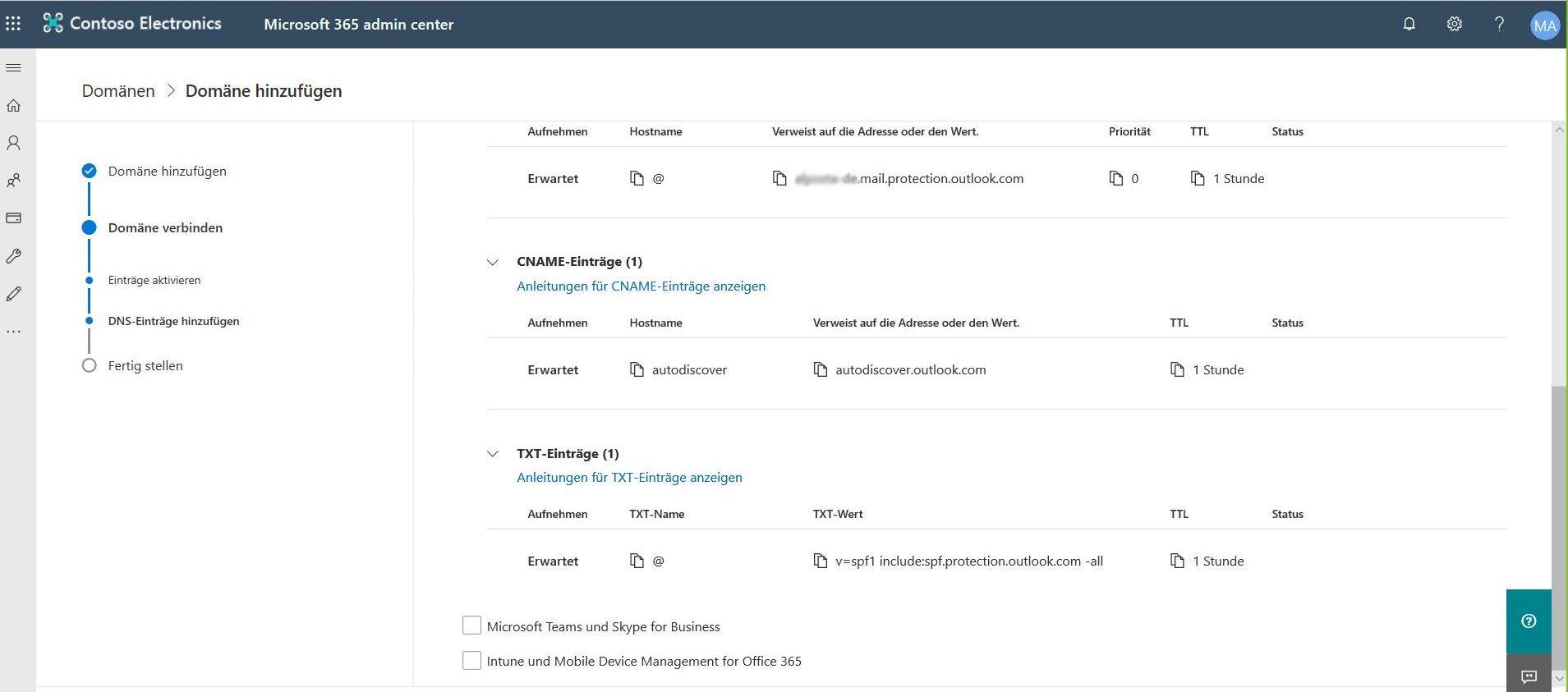
Task: Copy the mail.protection.outlook.com MX value
Action: [x=779, y=178]
